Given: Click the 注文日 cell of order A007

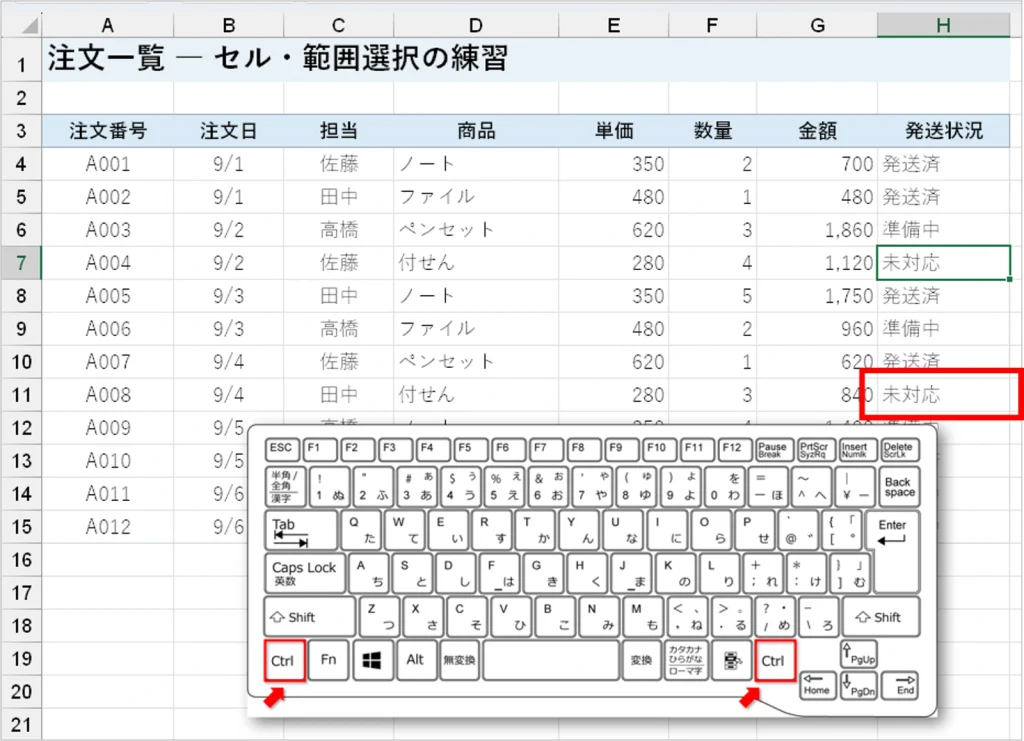Looking at the screenshot, I should 229,362.
